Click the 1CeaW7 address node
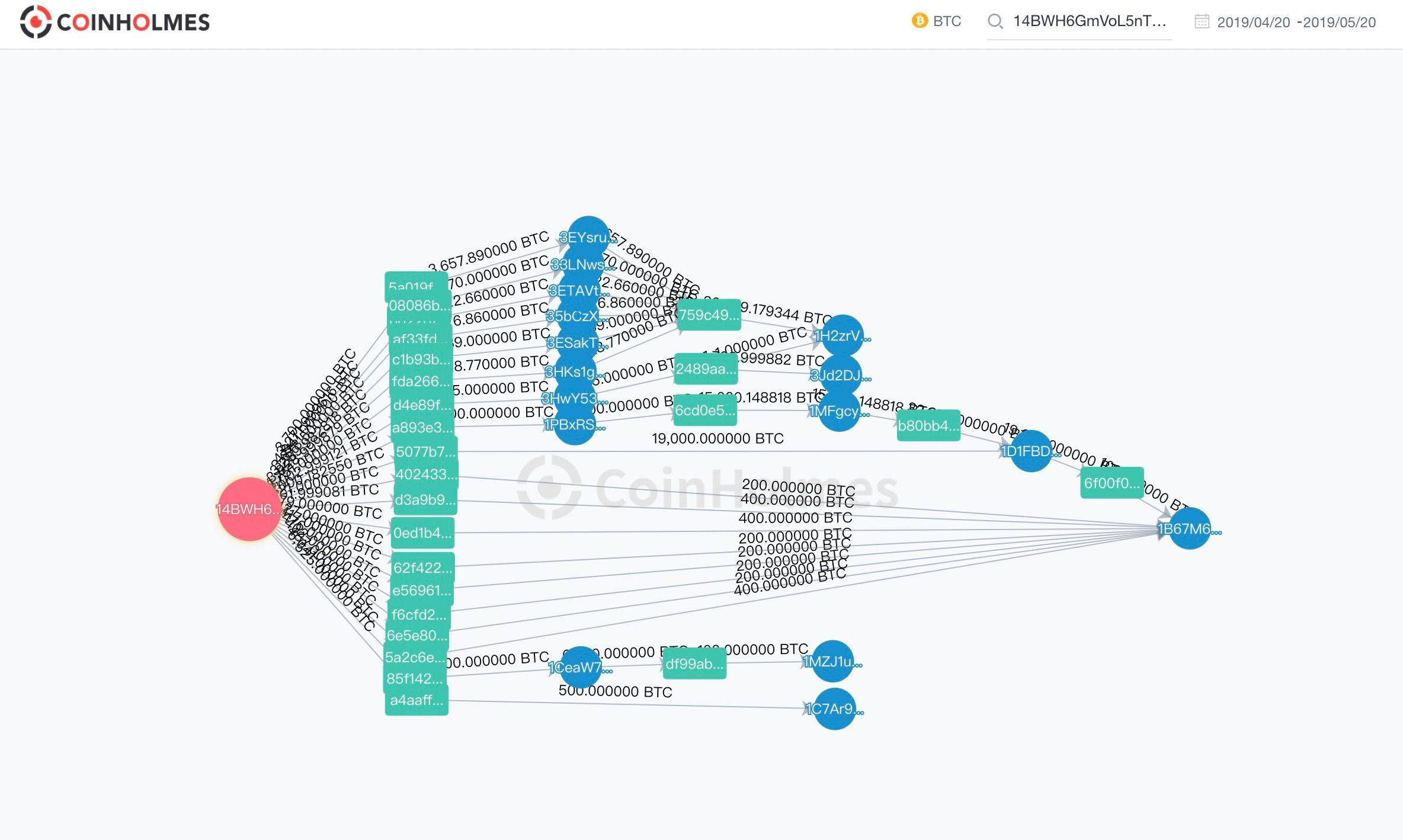This screenshot has height=840, width=1403. pyautogui.click(x=580, y=668)
